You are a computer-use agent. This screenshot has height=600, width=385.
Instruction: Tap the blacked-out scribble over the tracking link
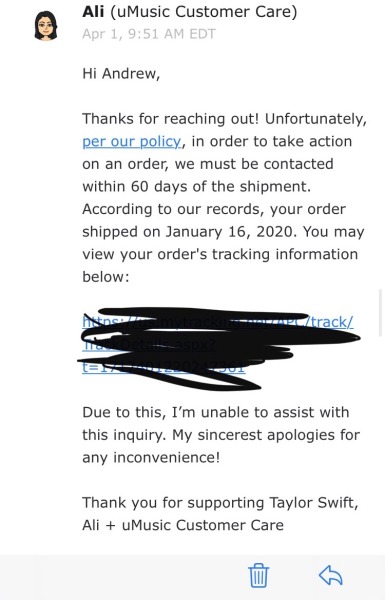[x=218, y=346]
